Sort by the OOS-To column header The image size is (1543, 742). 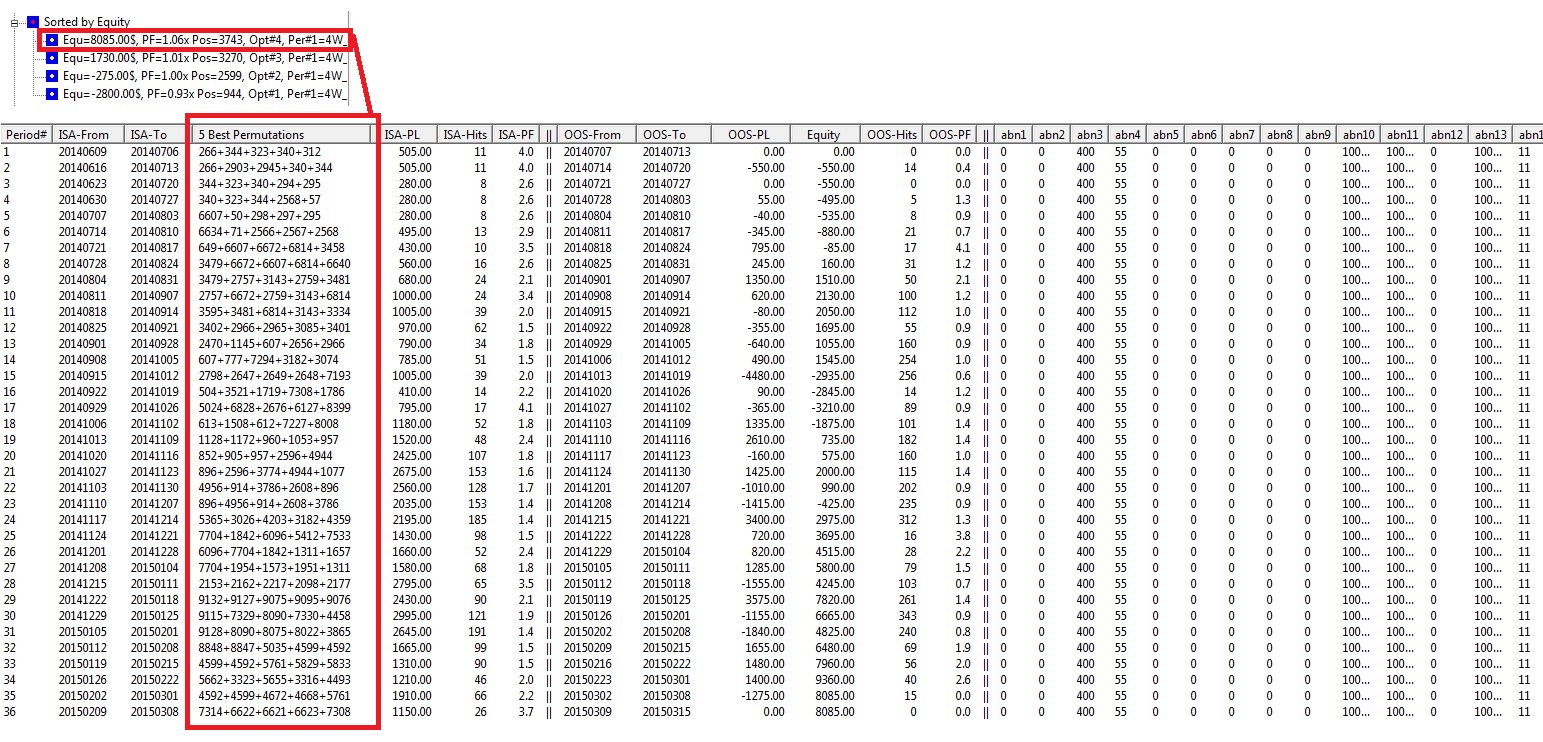(674, 134)
